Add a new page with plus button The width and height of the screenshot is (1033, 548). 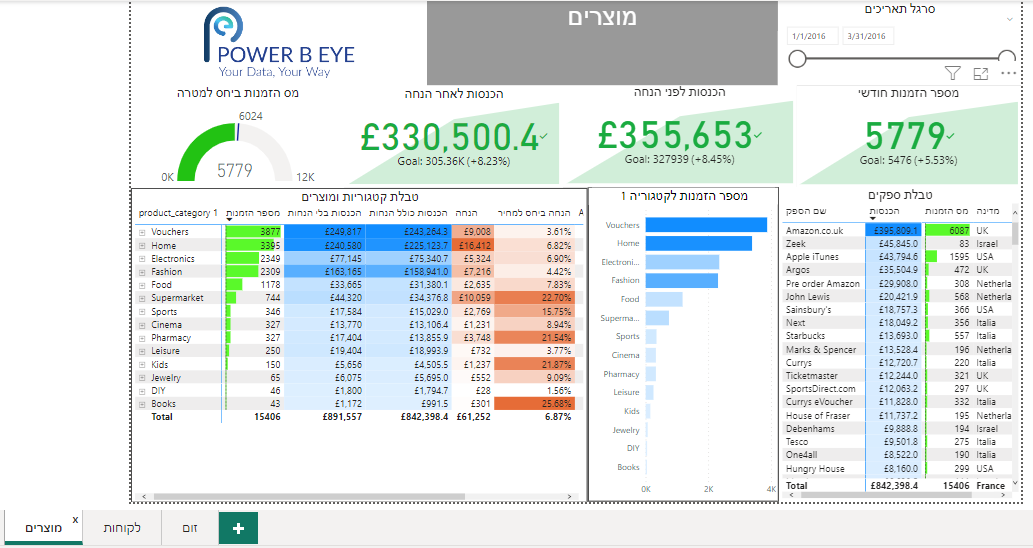(x=238, y=528)
